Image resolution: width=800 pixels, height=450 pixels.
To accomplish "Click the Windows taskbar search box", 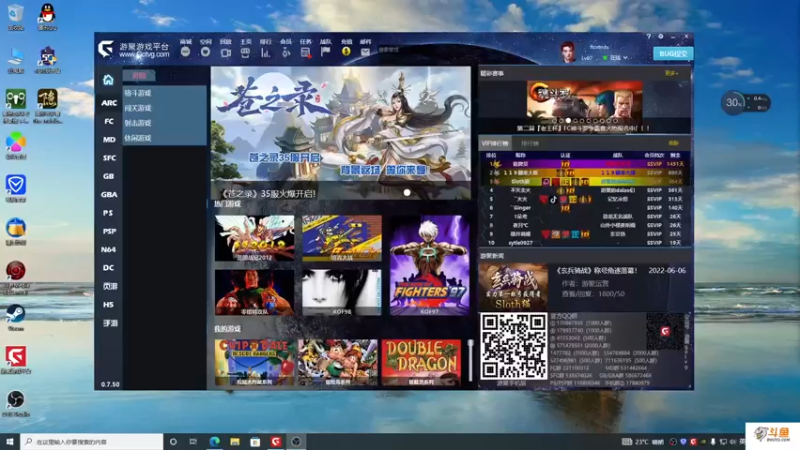I will pos(92,441).
